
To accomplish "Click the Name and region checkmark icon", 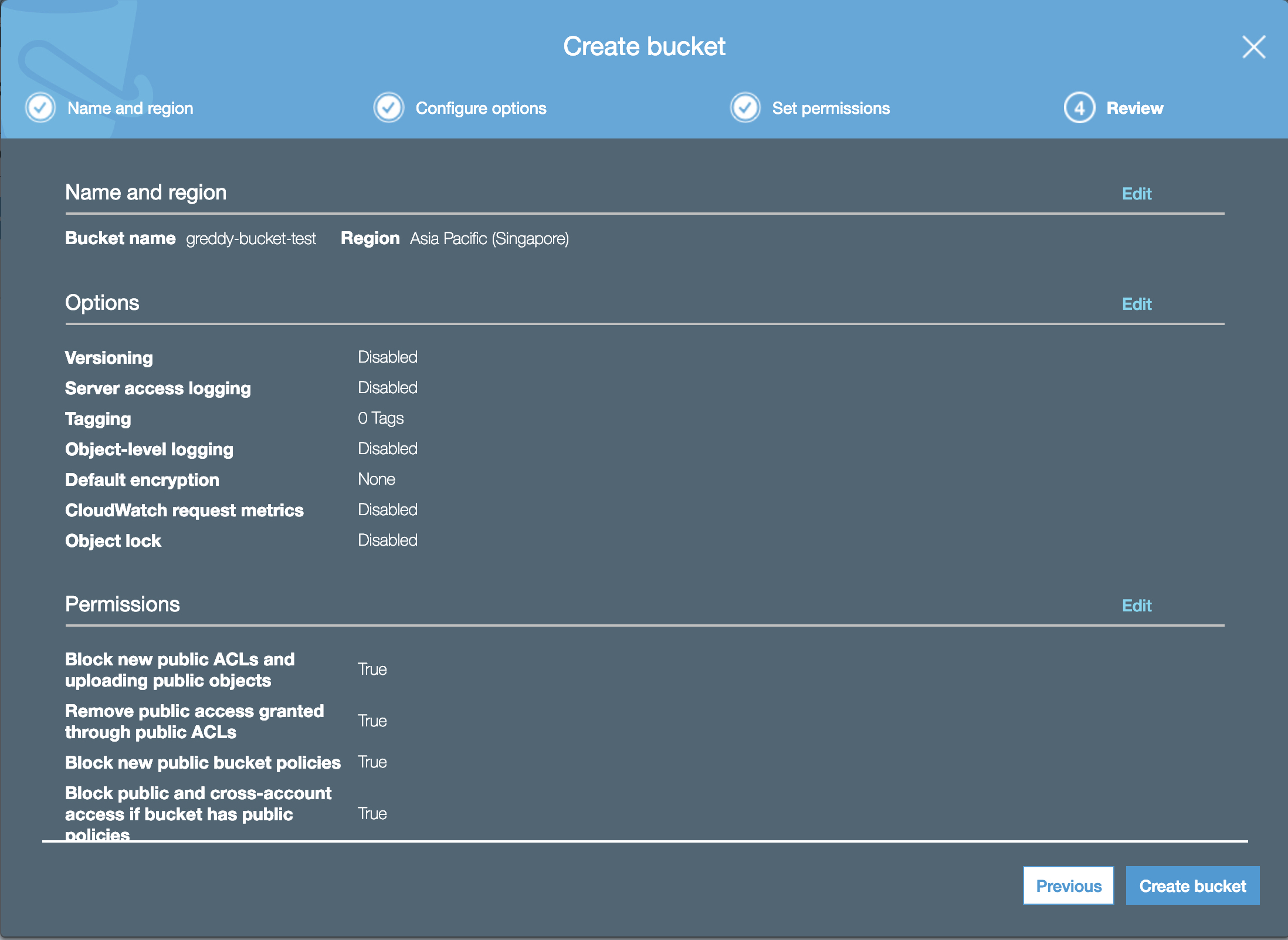I will [x=40, y=108].
